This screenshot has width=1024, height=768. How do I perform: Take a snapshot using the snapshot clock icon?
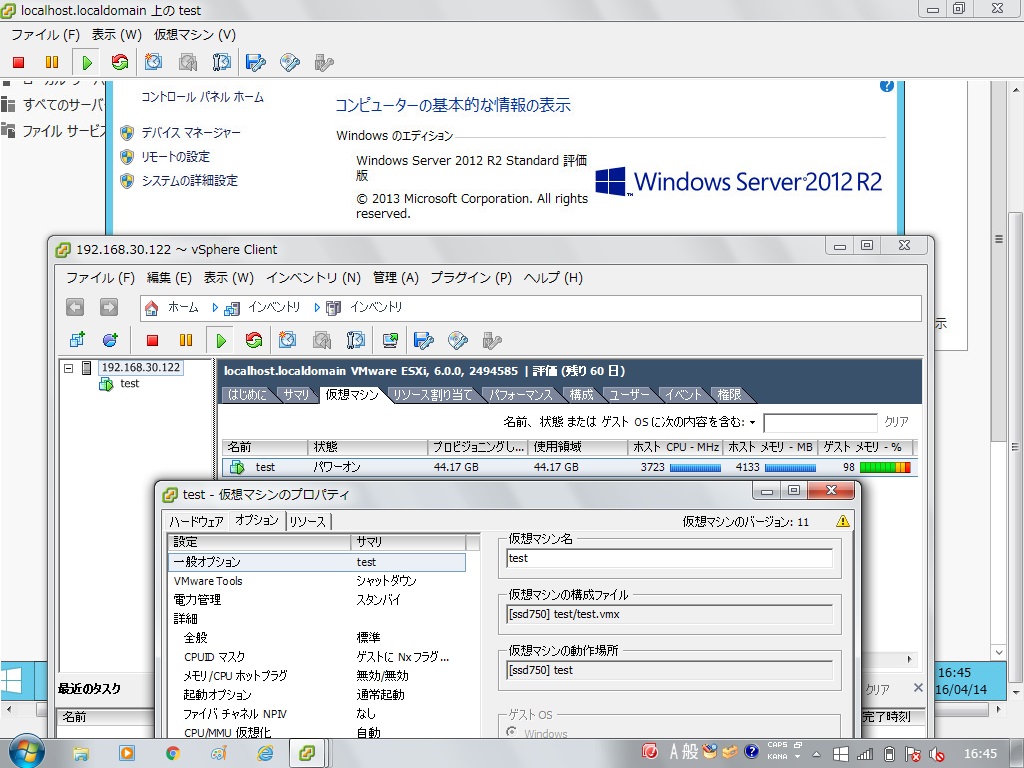point(288,341)
